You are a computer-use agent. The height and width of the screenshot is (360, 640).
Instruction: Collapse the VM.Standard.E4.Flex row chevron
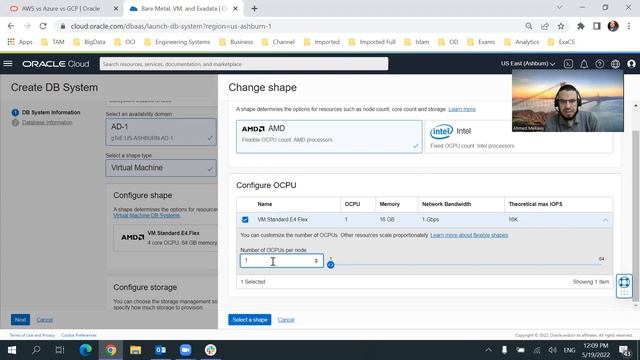point(605,220)
